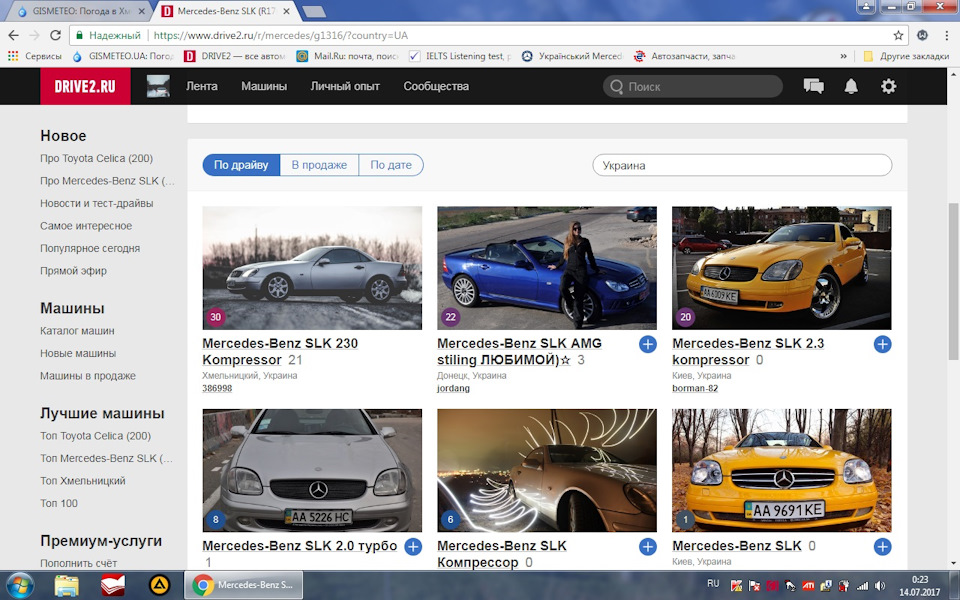Image resolution: width=960 pixels, height=600 pixels.
Task: Open the Лента menu item
Action: tap(202, 86)
